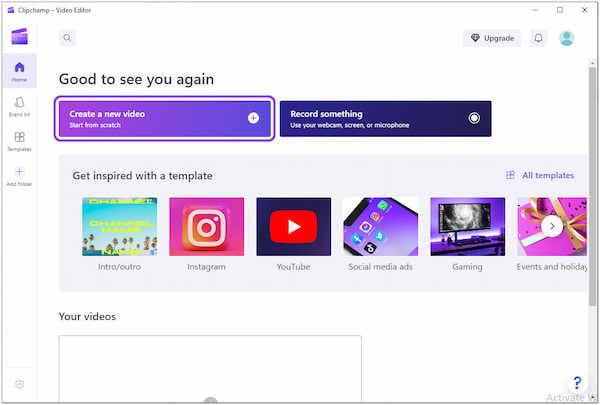600x405 pixels.
Task: Click the YouTube label text
Action: tap(293, 267)
